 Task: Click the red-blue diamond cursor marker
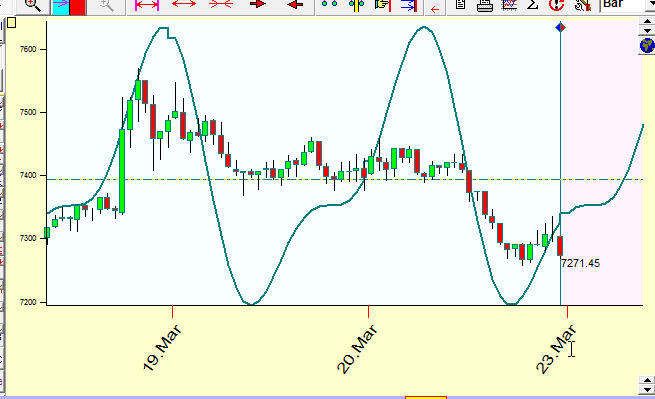(x=561, y=28)
